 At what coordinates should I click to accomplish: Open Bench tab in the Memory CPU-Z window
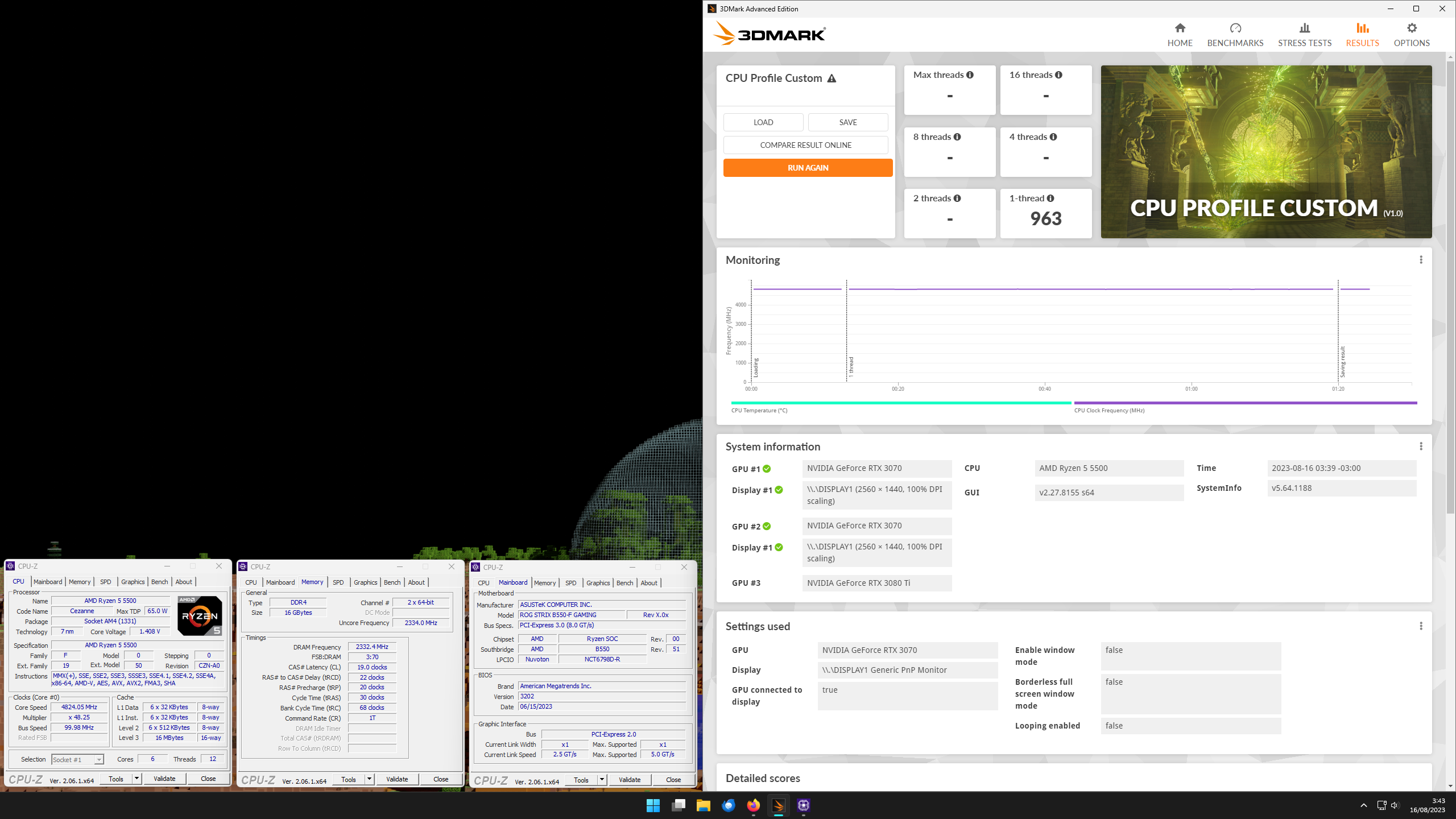click(x=392, y=582)
